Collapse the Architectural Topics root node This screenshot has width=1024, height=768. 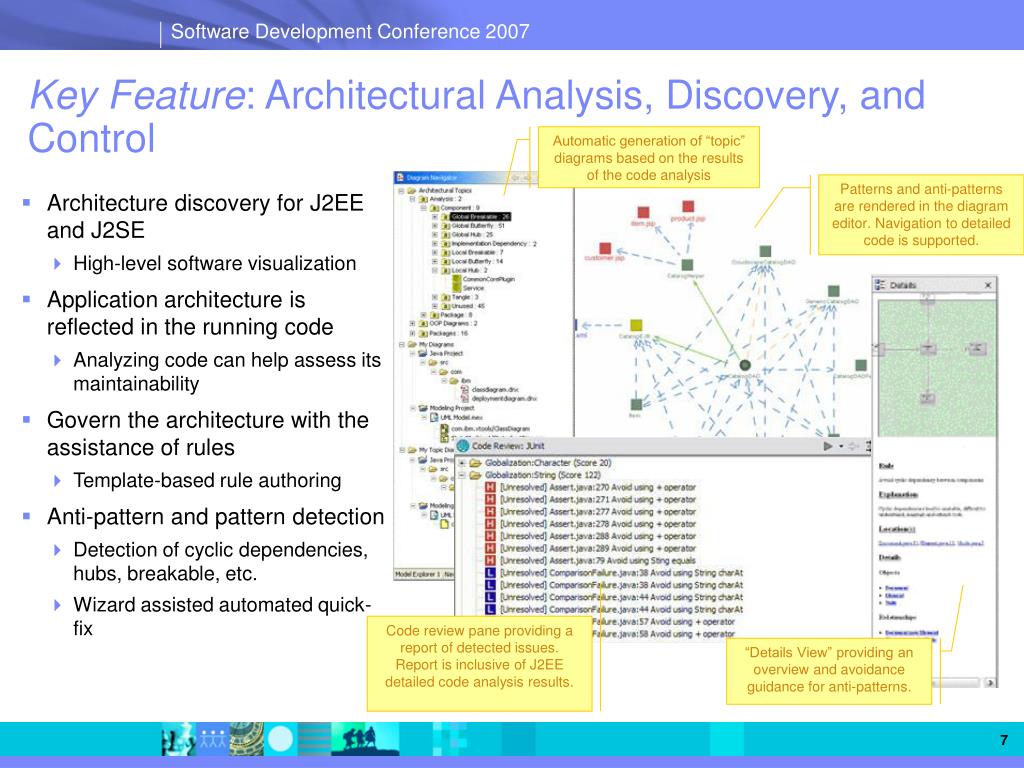coord(402,191)
